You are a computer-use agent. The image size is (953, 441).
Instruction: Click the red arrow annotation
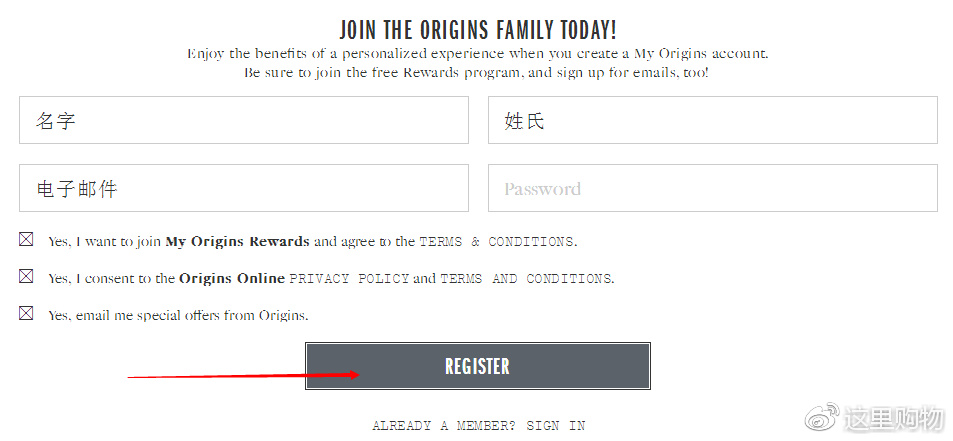[244, 375]
